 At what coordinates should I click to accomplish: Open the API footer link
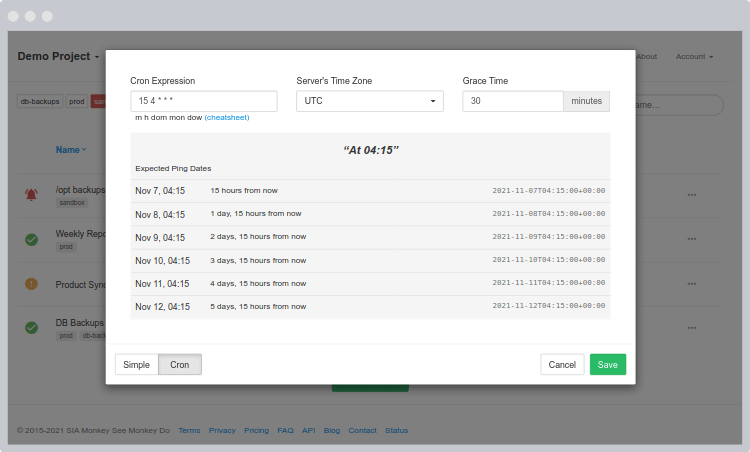(309, 430)
